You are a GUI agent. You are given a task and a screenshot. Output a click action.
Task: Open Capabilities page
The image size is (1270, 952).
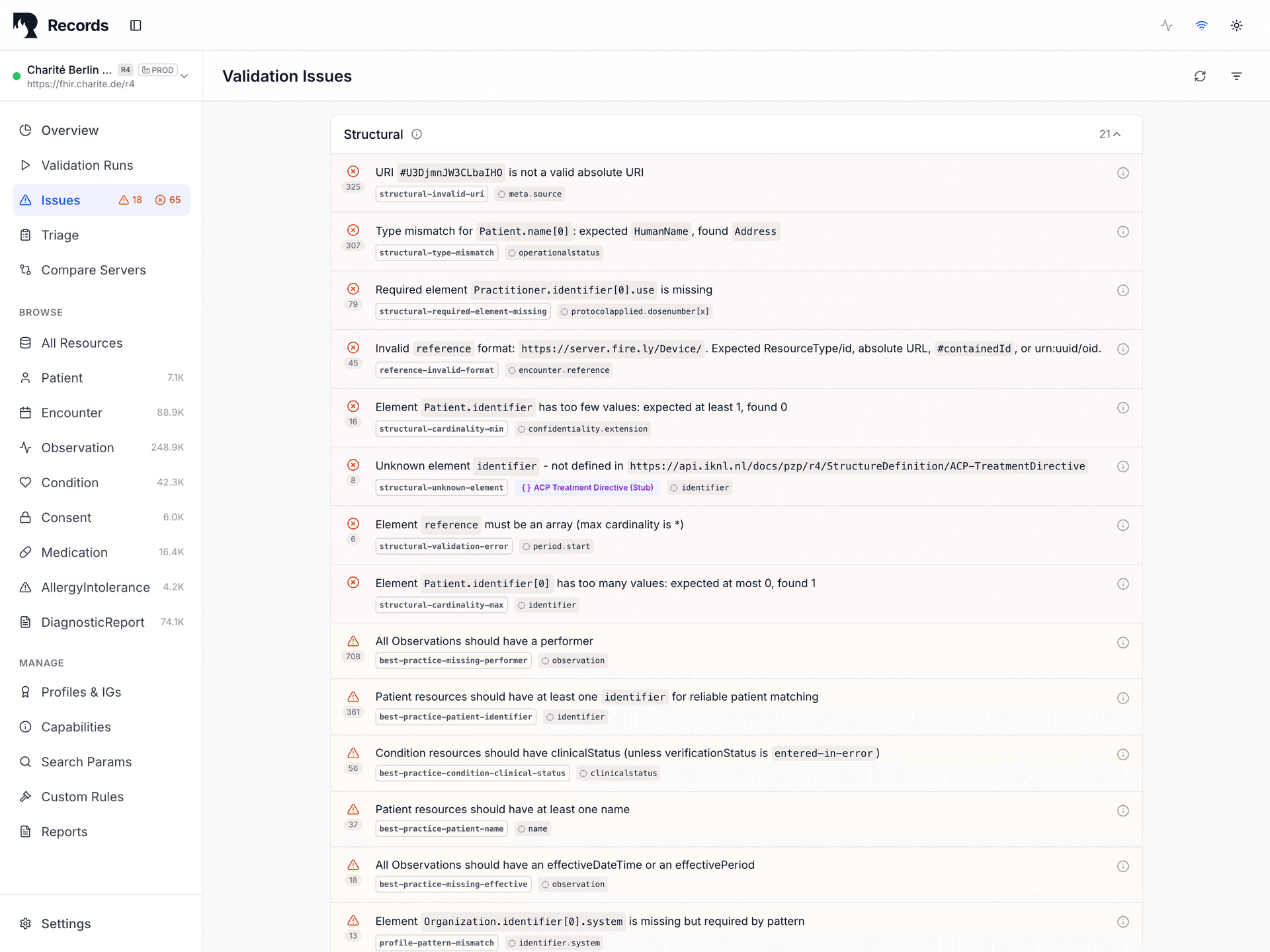[101, 727]
